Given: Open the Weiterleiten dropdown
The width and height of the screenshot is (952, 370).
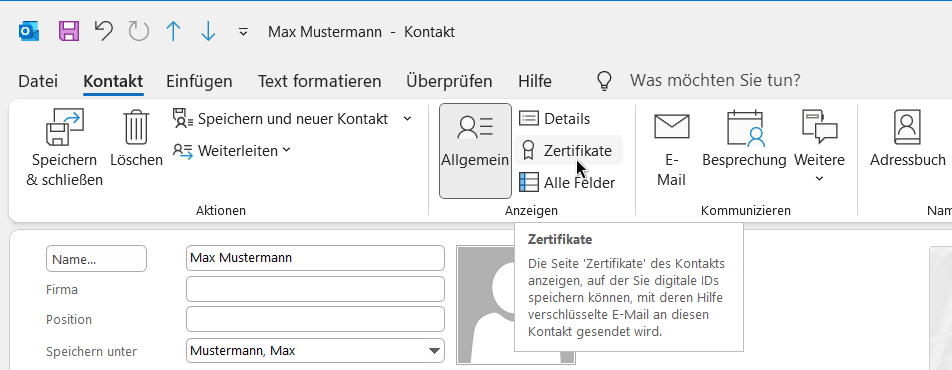Looking at the screenshot, I should pos(232,150).
